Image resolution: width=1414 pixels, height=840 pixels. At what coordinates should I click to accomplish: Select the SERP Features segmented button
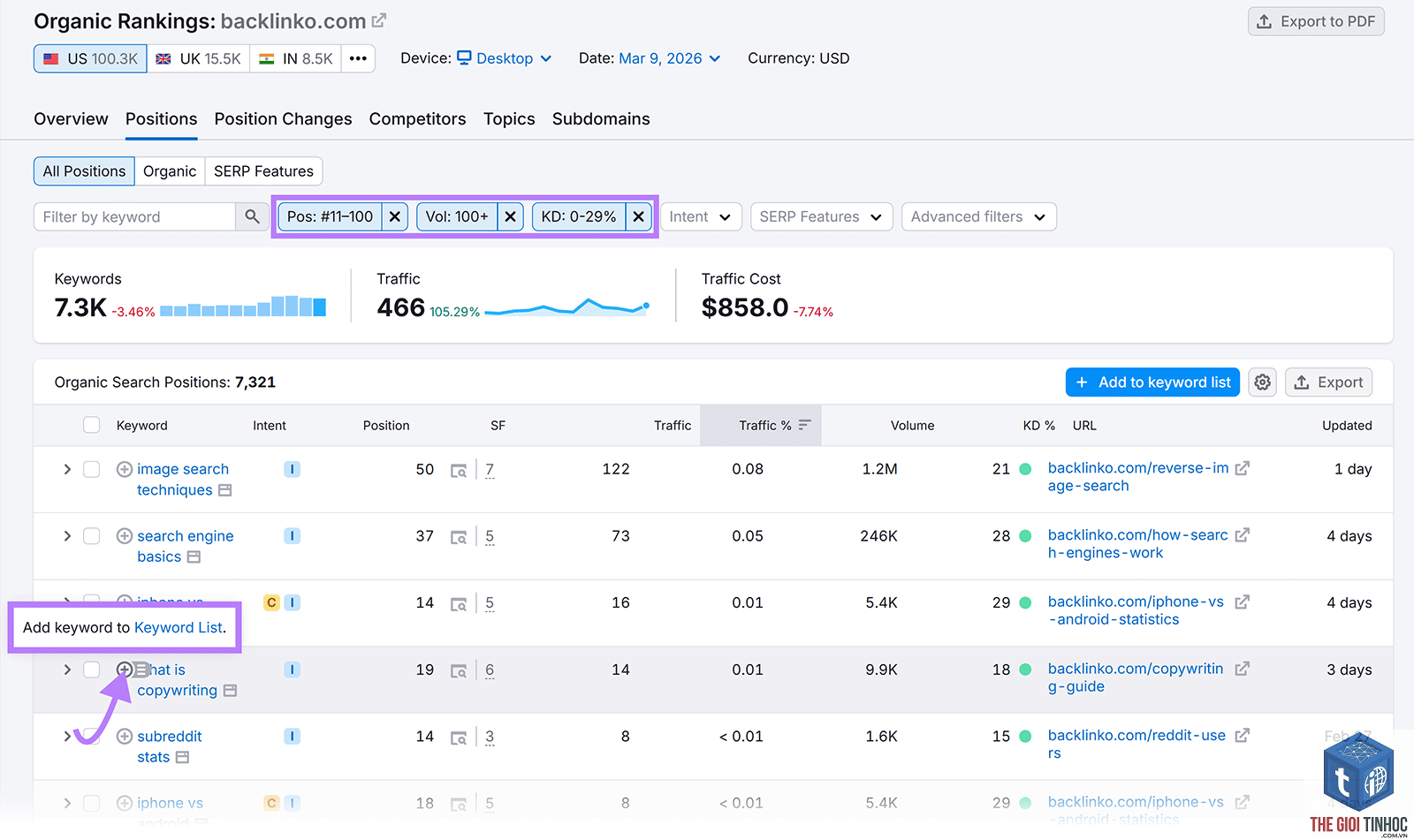click(263, 171)
